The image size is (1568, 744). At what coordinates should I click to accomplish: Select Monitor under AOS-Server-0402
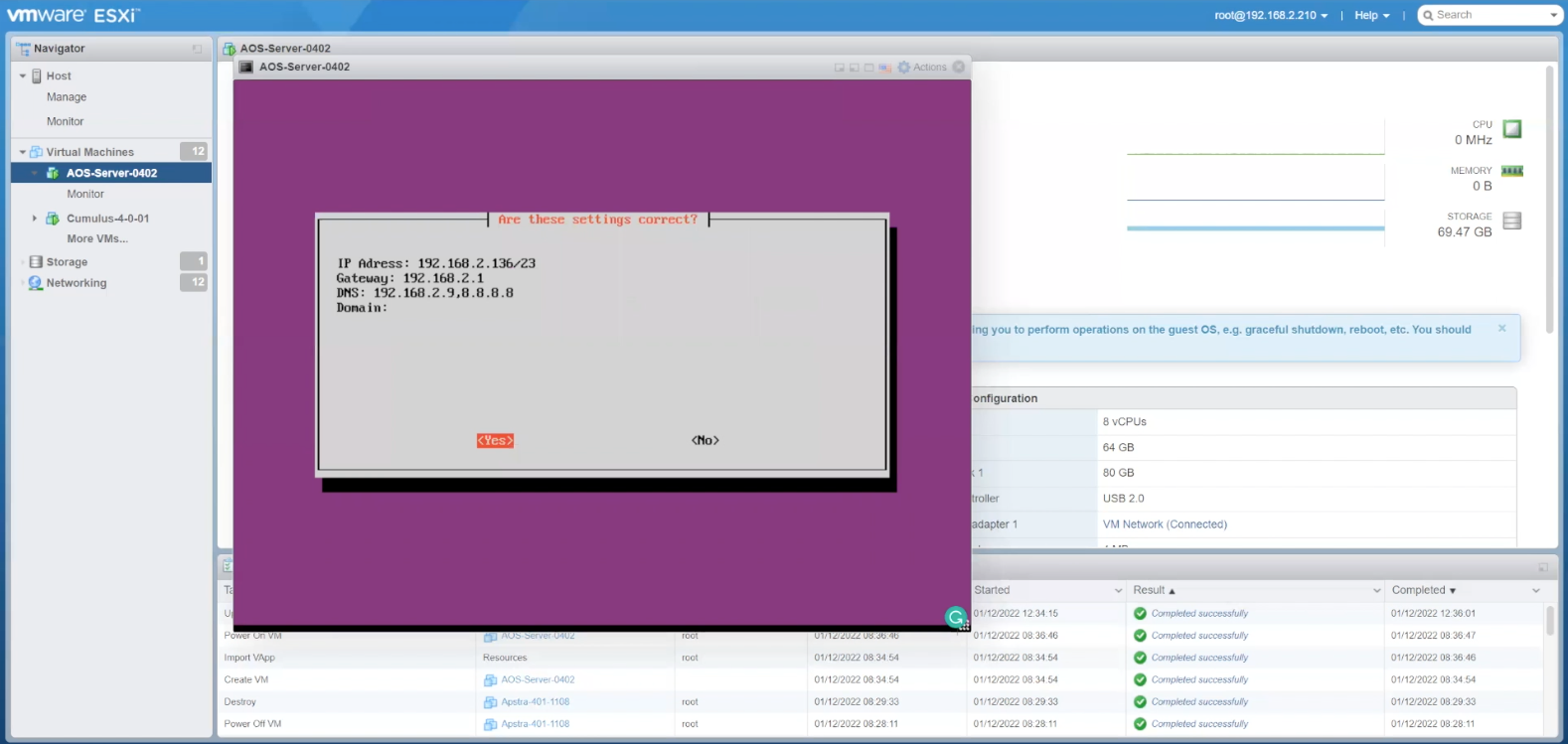[85, 194]
